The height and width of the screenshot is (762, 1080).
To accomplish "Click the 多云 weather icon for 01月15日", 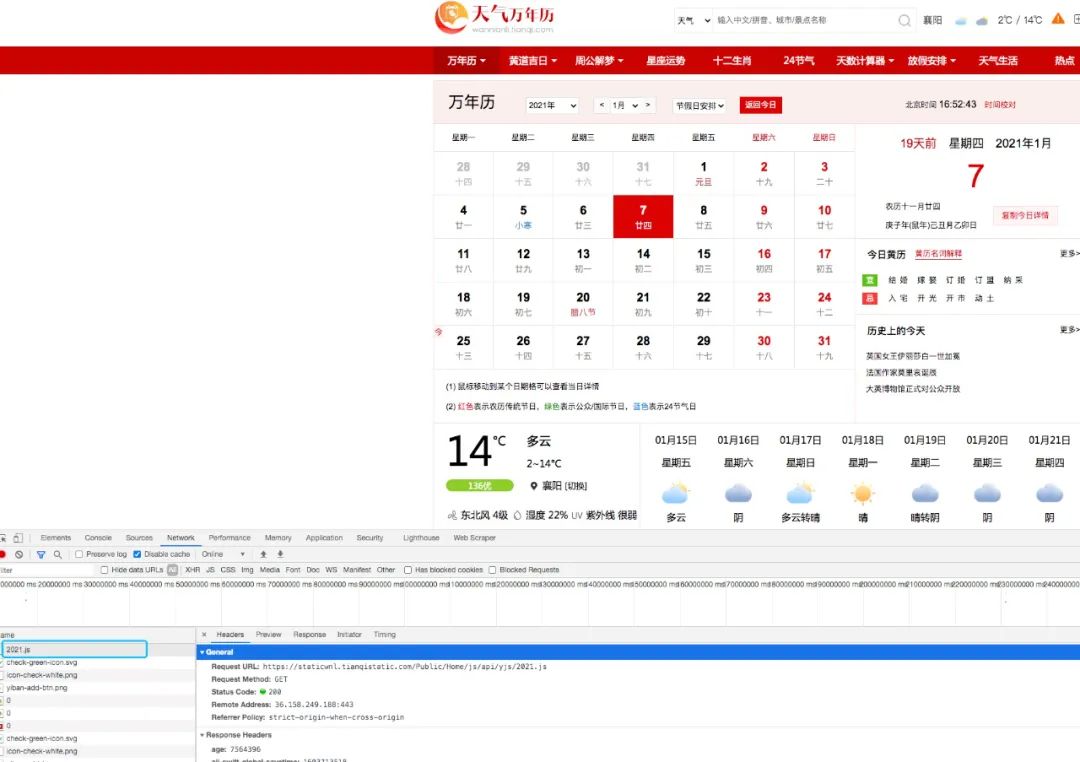I will click(x=676, y=493).
